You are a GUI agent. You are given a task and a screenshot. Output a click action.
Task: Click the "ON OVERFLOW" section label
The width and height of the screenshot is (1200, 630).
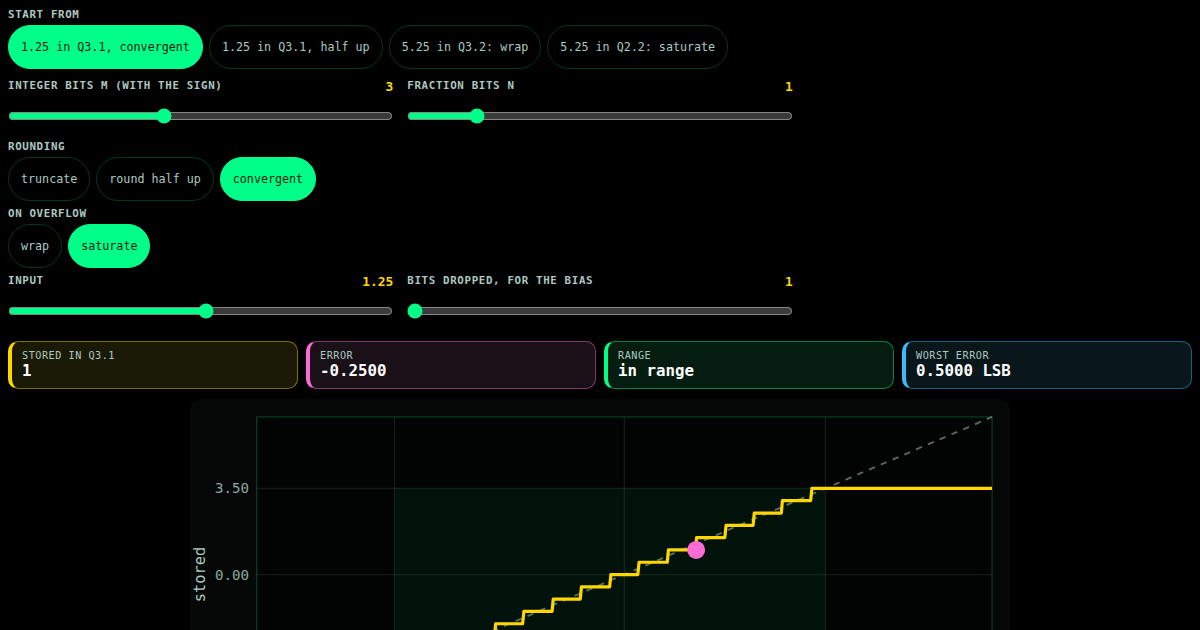click(x=47, y=213)
